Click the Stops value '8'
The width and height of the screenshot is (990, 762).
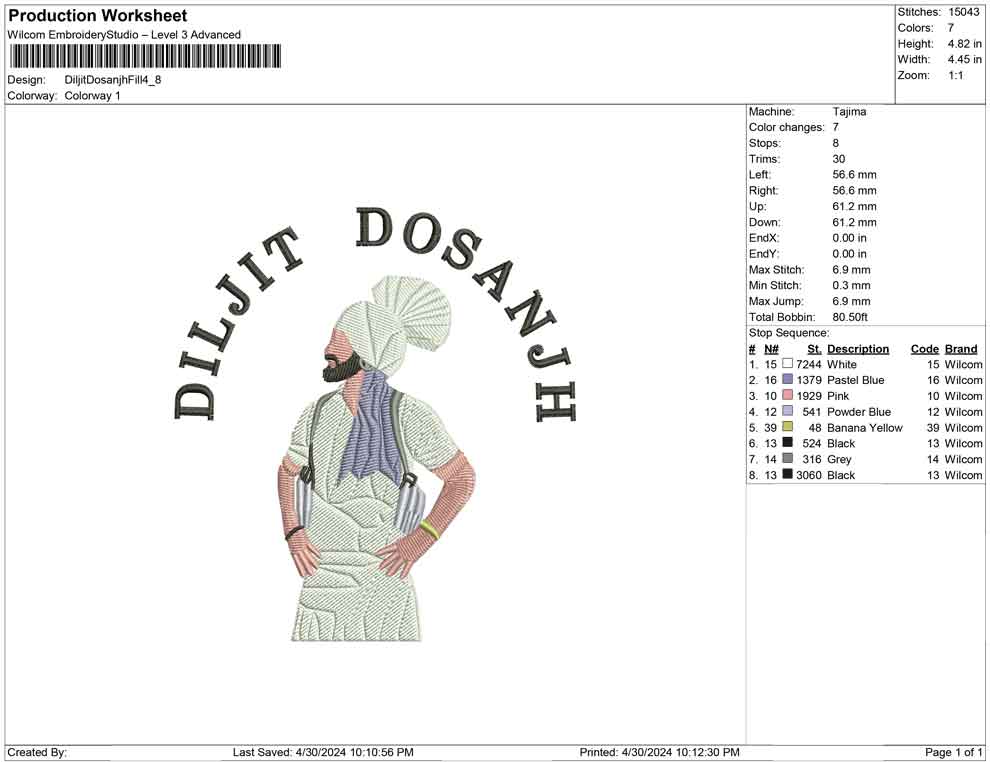[836, 143]
